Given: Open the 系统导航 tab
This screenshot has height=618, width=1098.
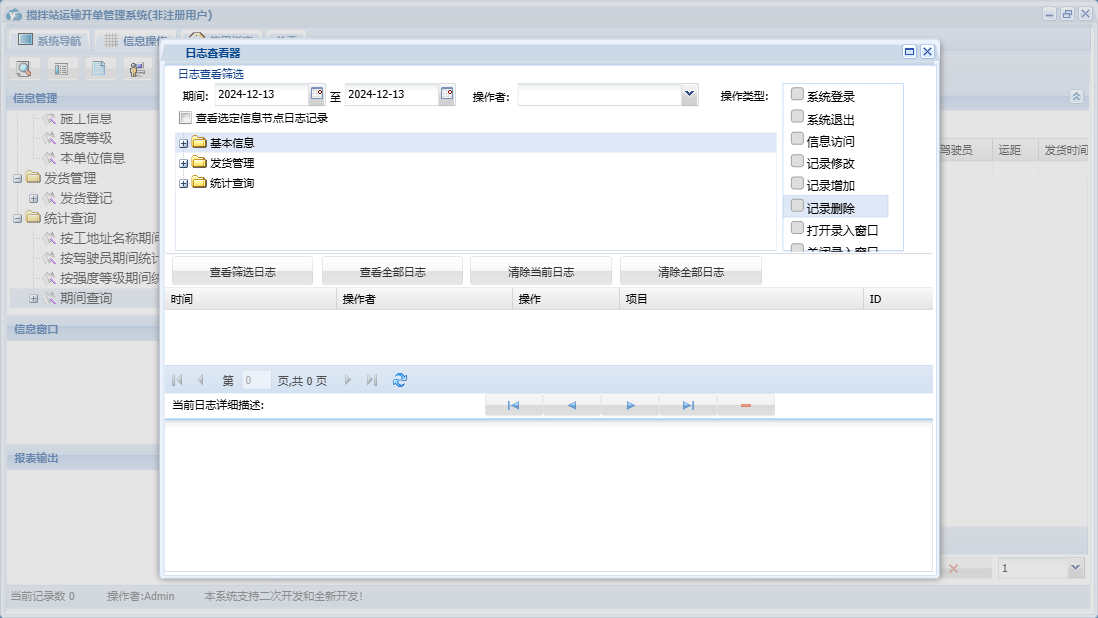Looking at the screenshot, I should point(50,41).
